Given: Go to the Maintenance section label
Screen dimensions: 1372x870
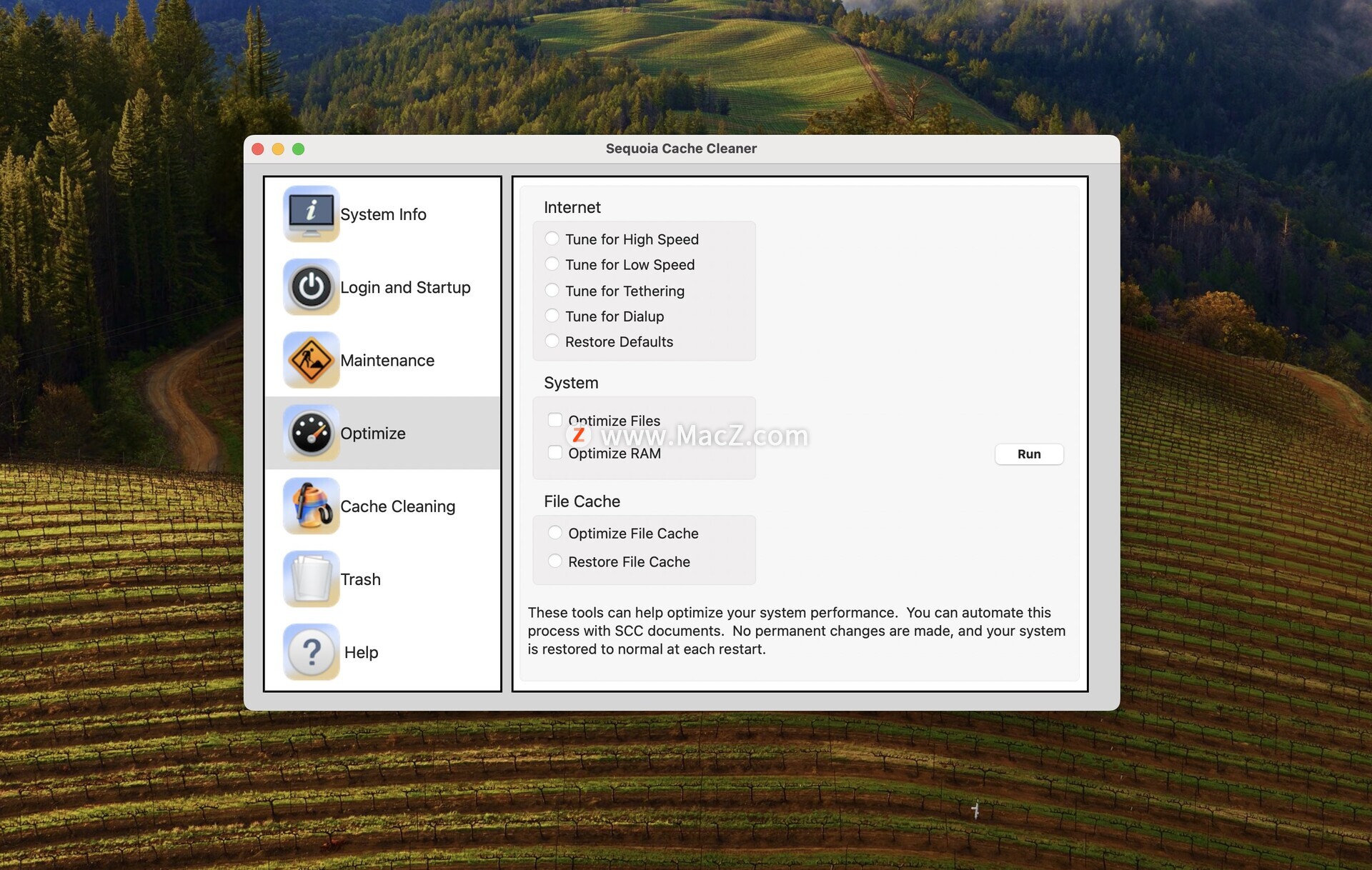Looking at the screenshot, I should (x=387, y=360).
